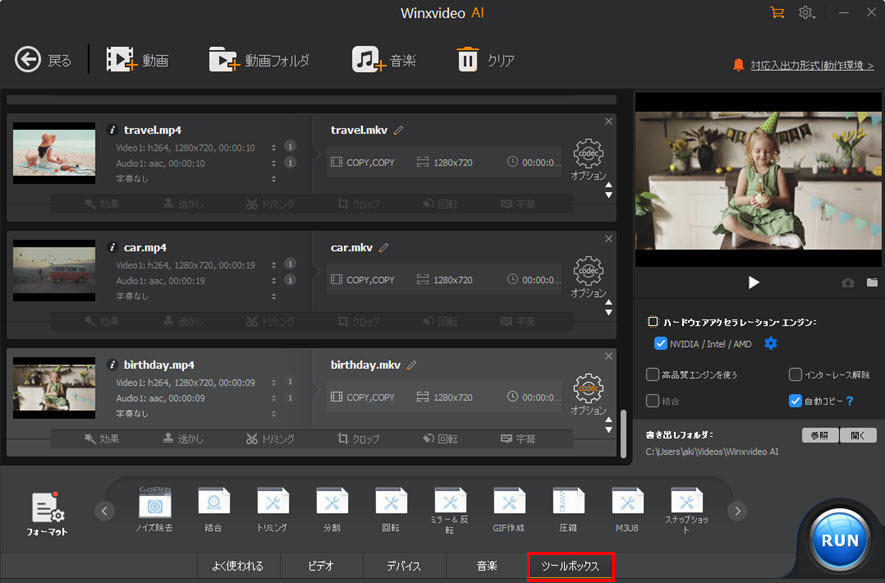Move birthday.mp4 item with up/down arrows
The width and height of the screenshot is (885, 583).
pos(608,424)
